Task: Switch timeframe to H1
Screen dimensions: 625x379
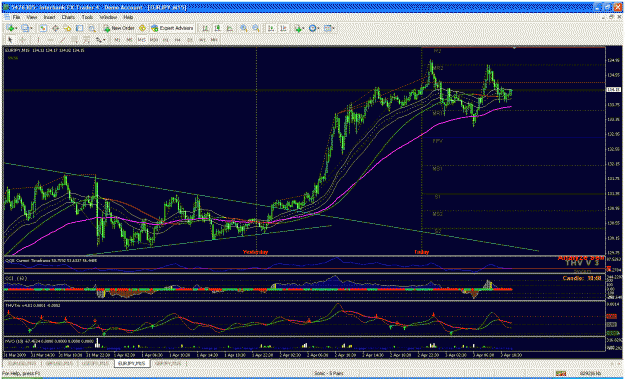Action: [166, 39]
